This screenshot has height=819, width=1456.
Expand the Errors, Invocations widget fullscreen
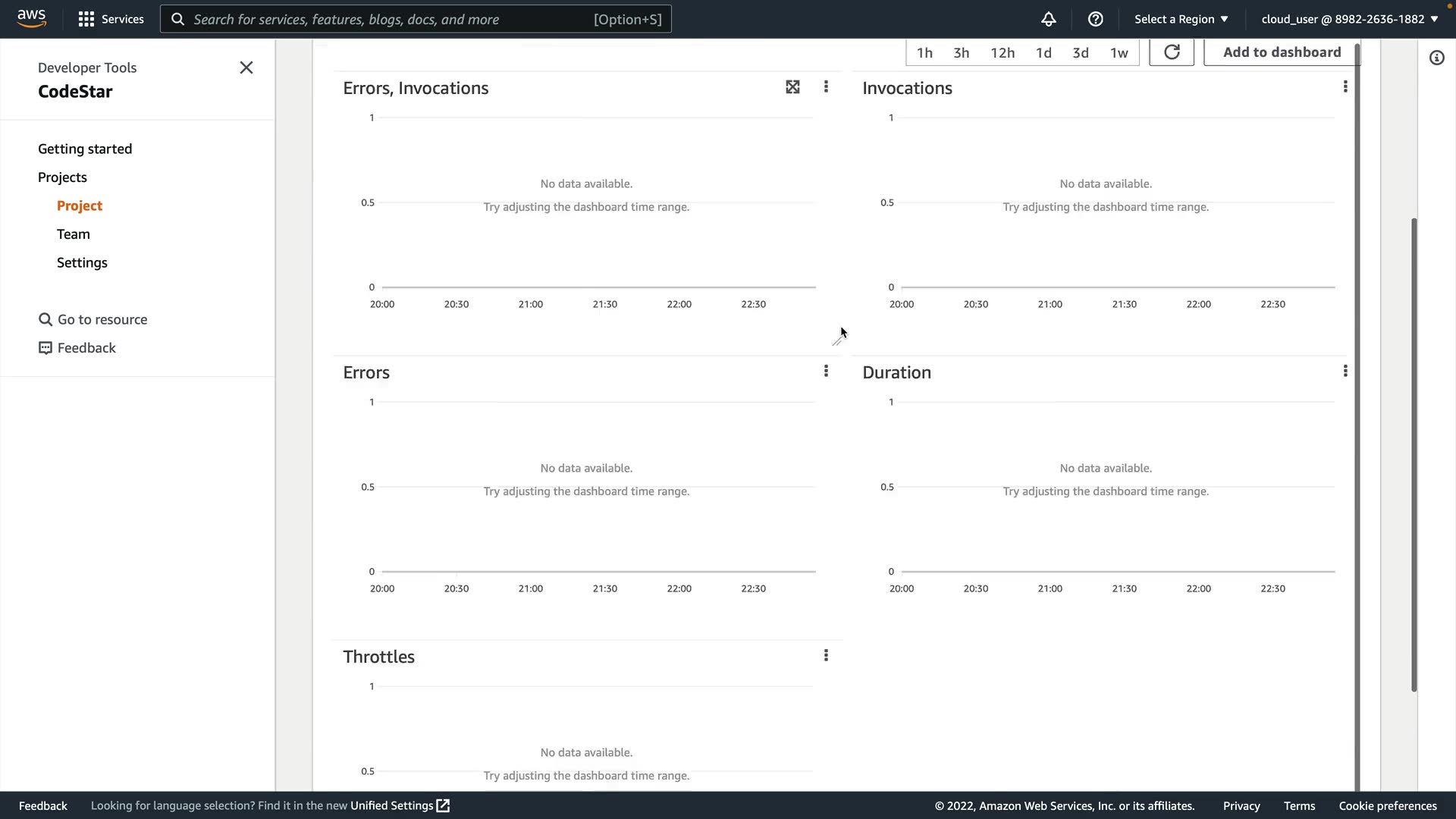click(792, 87)
